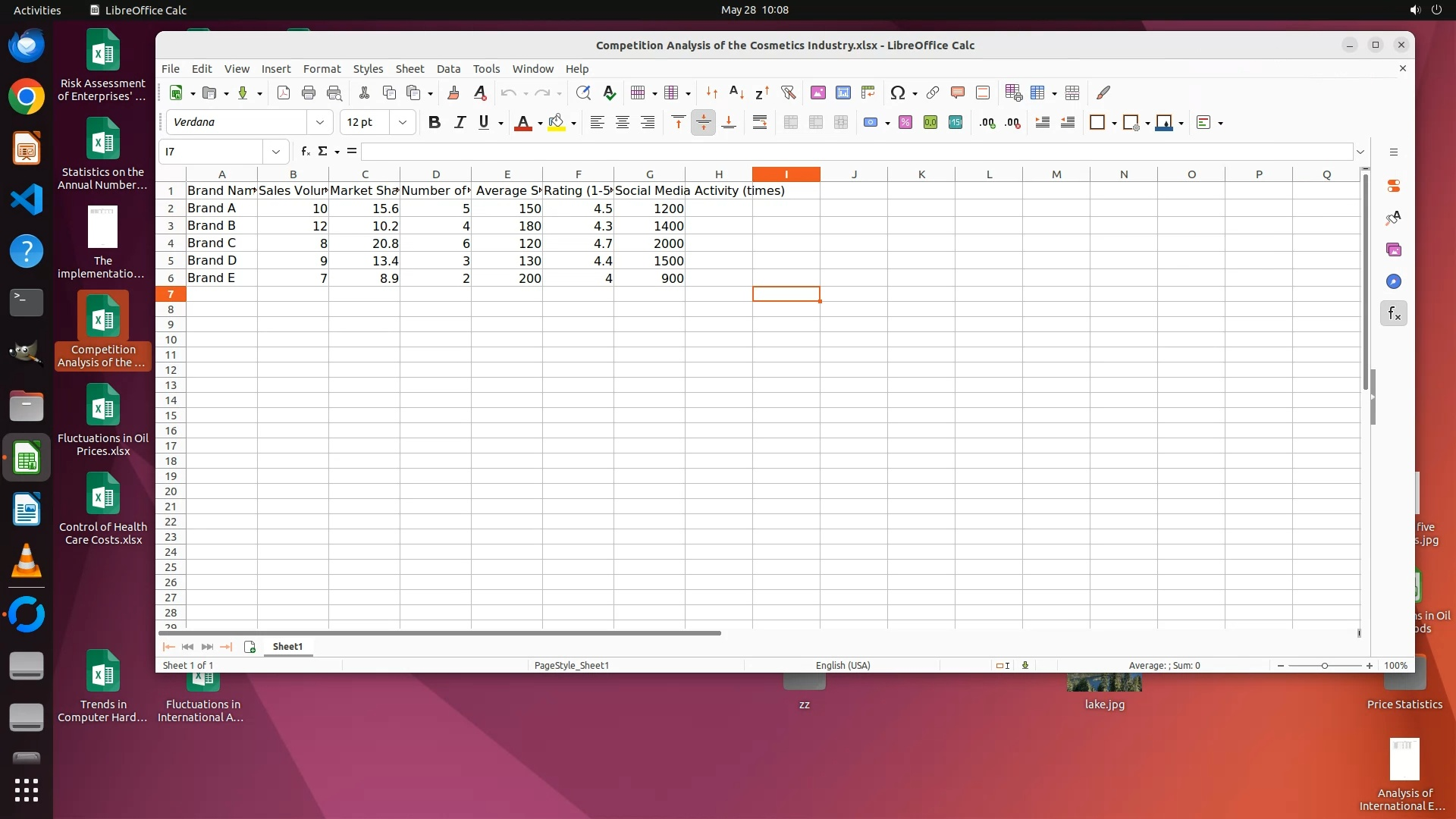Click Format as Percent icon
This screenshot has height=819, width=1456.
click(905, 123)
